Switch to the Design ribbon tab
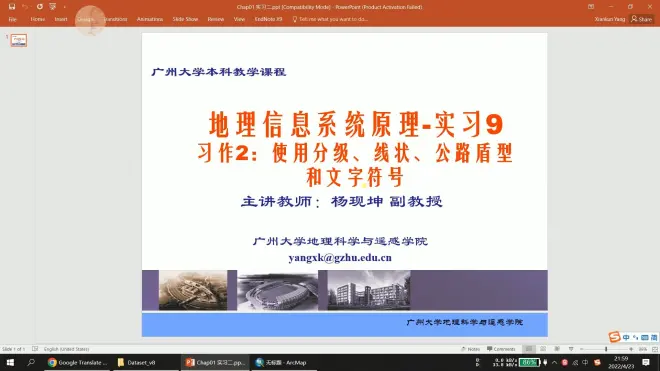Image resolution: width=660 pixels, height=371 pixels. pos(85,19)
